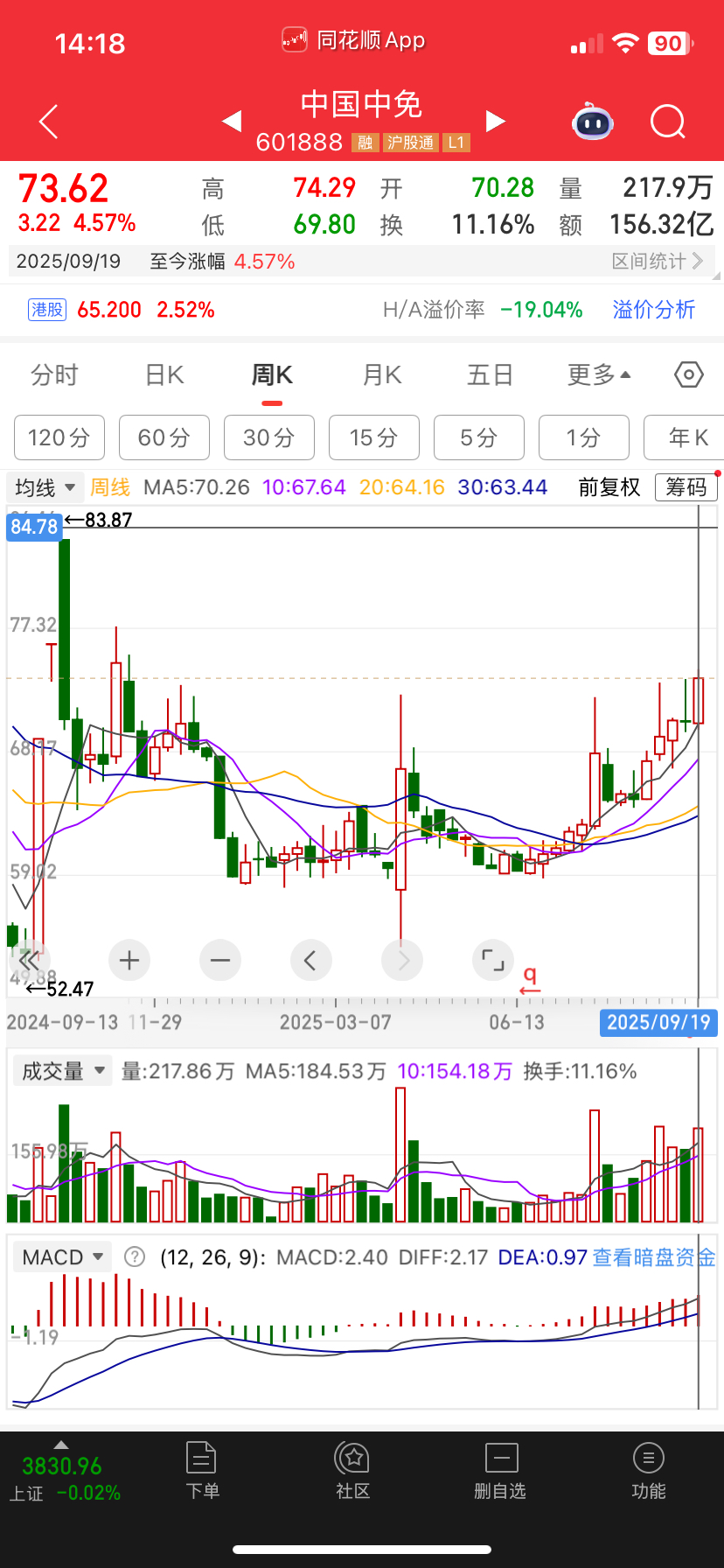
Task: Tap 删自选 remove from watchlist
Action: coord(501,1472)
